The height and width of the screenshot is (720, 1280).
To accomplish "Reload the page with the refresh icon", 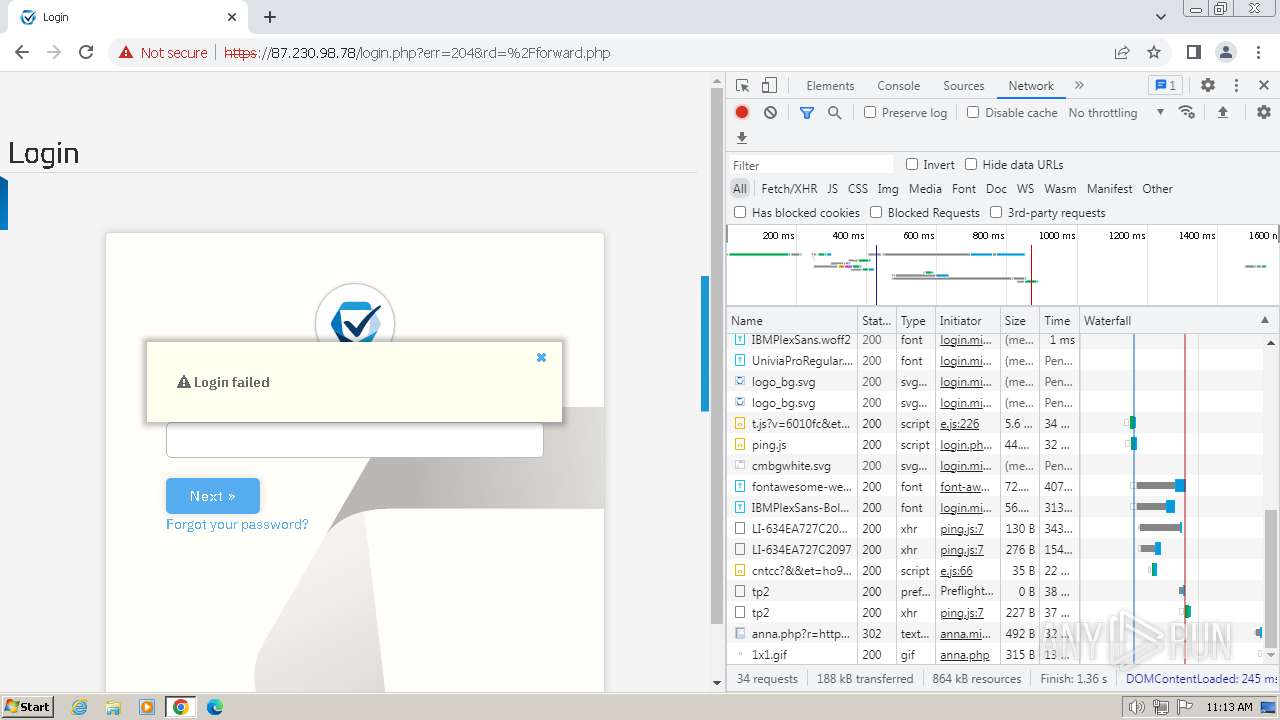I will coord(86,52).
